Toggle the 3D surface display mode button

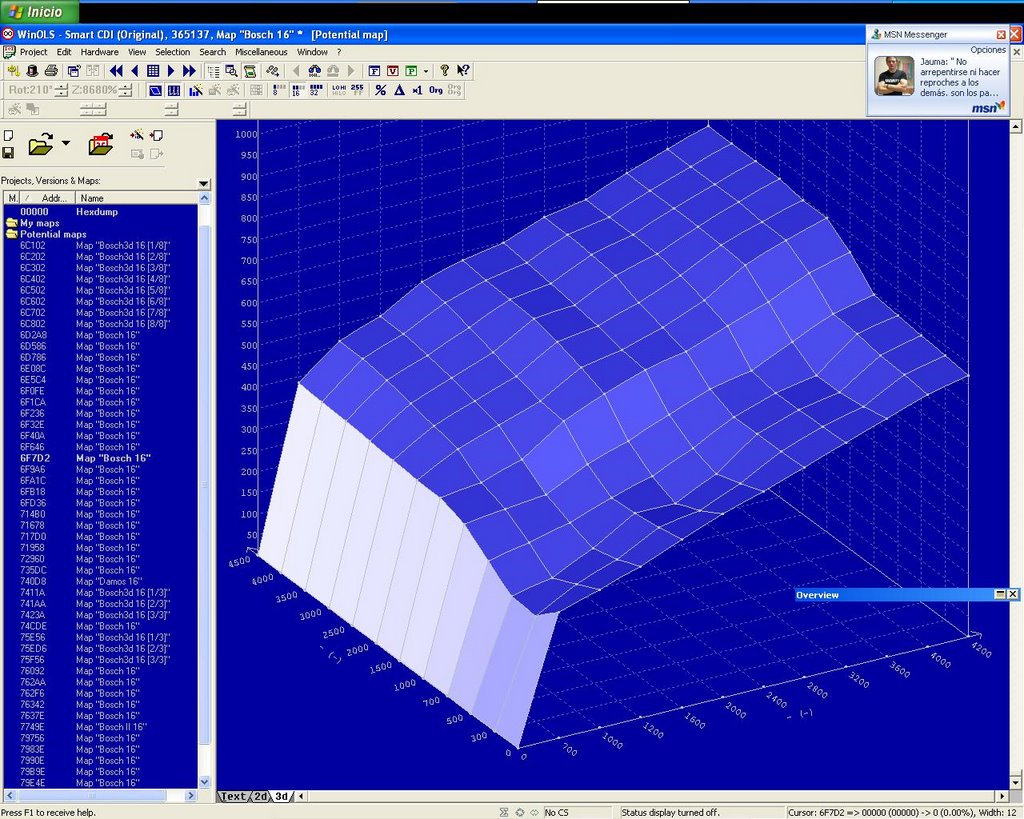click(155, 90)
